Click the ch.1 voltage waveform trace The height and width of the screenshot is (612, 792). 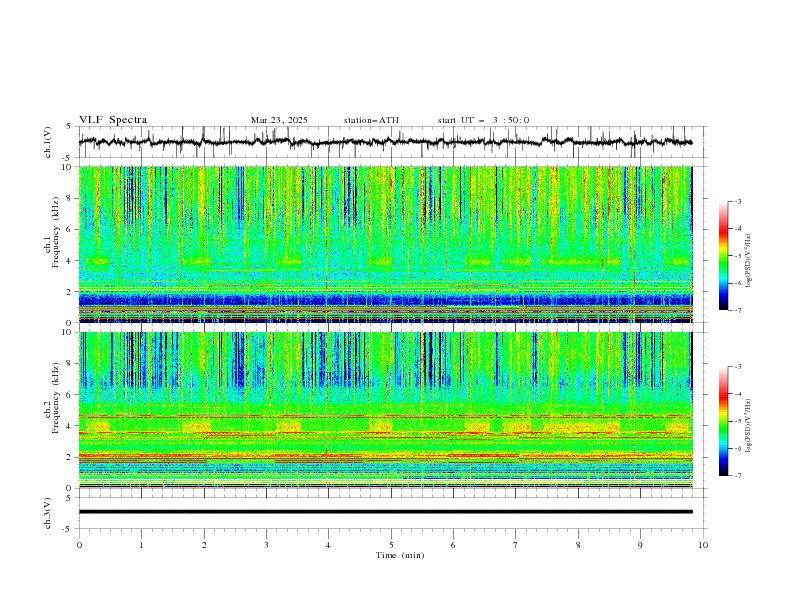pos(386,142)
